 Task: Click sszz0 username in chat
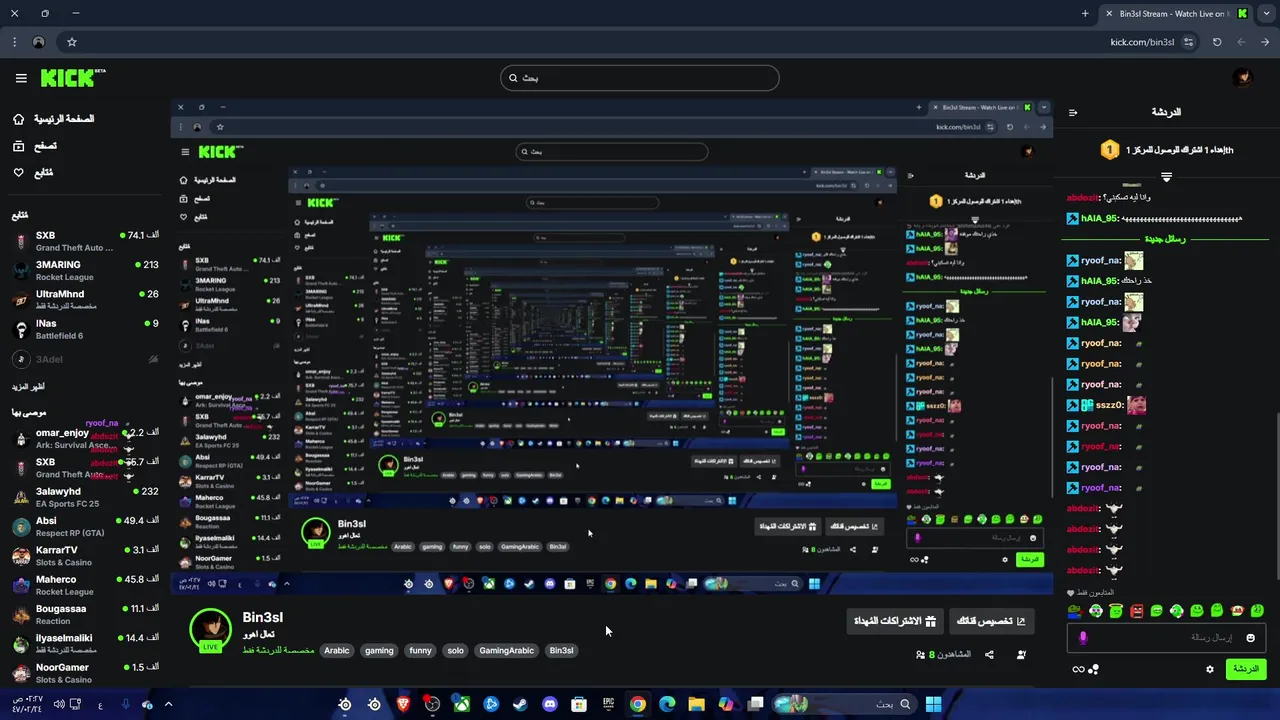coord(1109,405)
